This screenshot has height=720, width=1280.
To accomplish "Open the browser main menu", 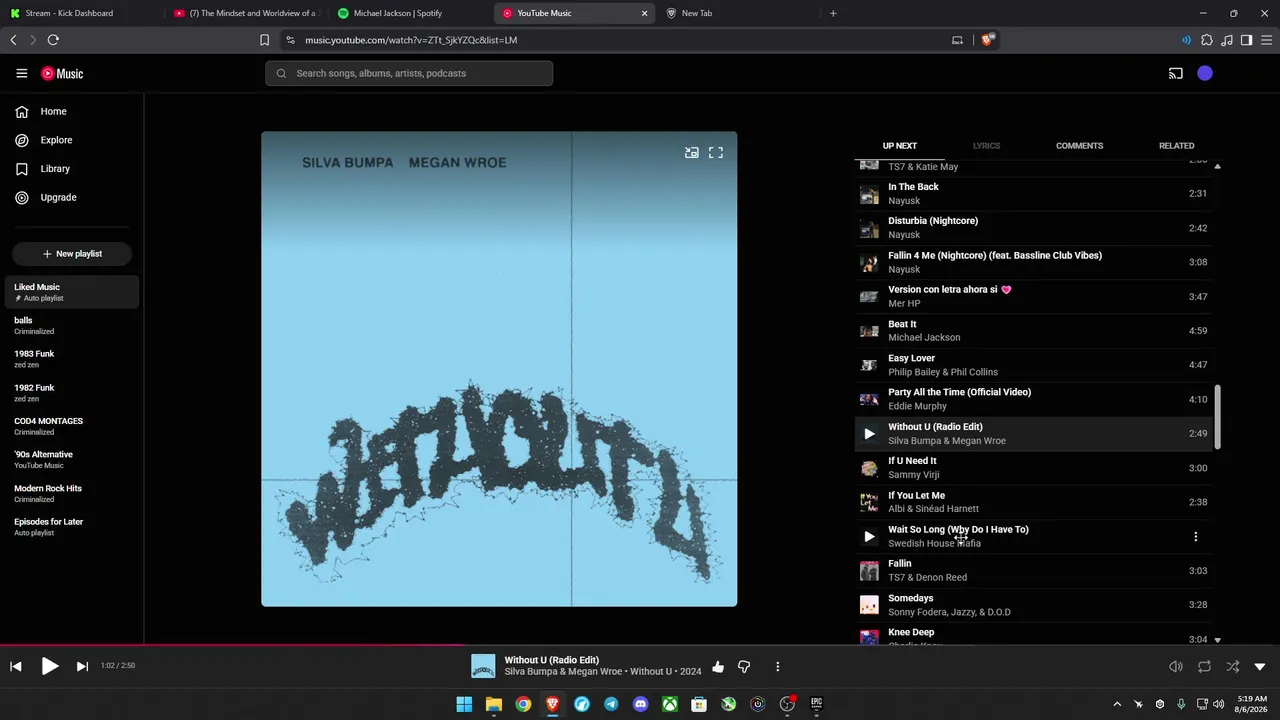I will 1266,40.
